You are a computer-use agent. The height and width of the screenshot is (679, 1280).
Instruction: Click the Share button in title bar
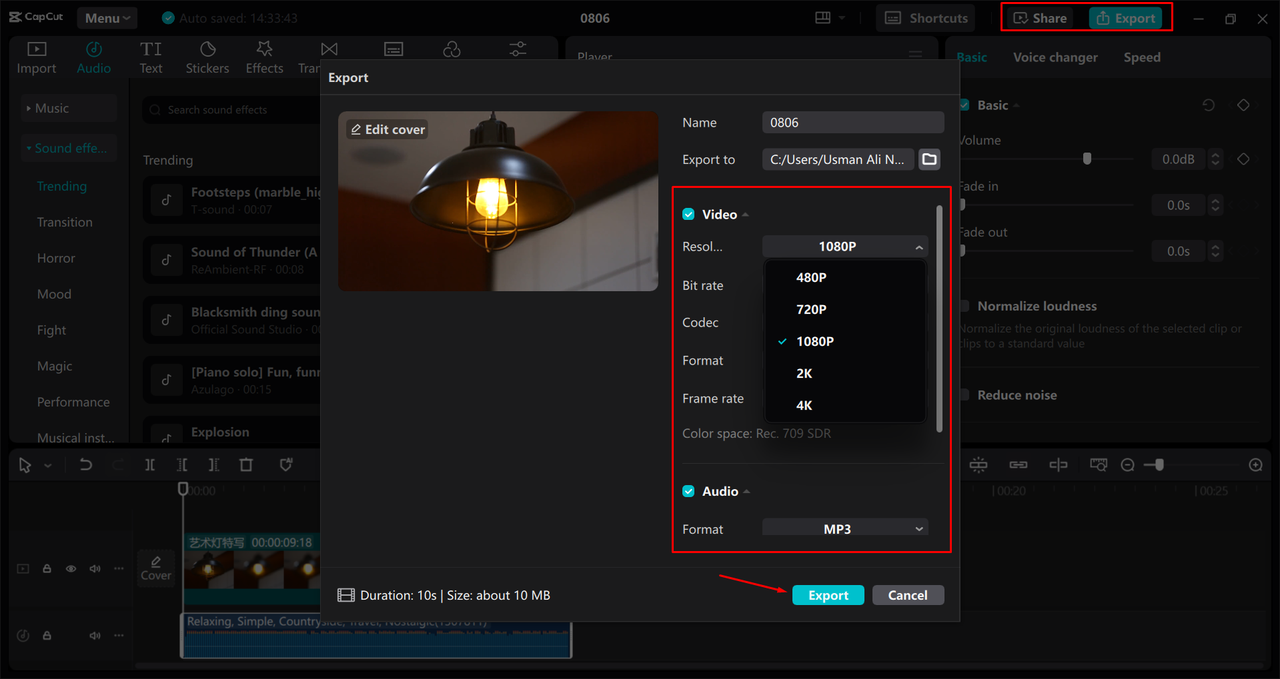[x=1040, y=18]
